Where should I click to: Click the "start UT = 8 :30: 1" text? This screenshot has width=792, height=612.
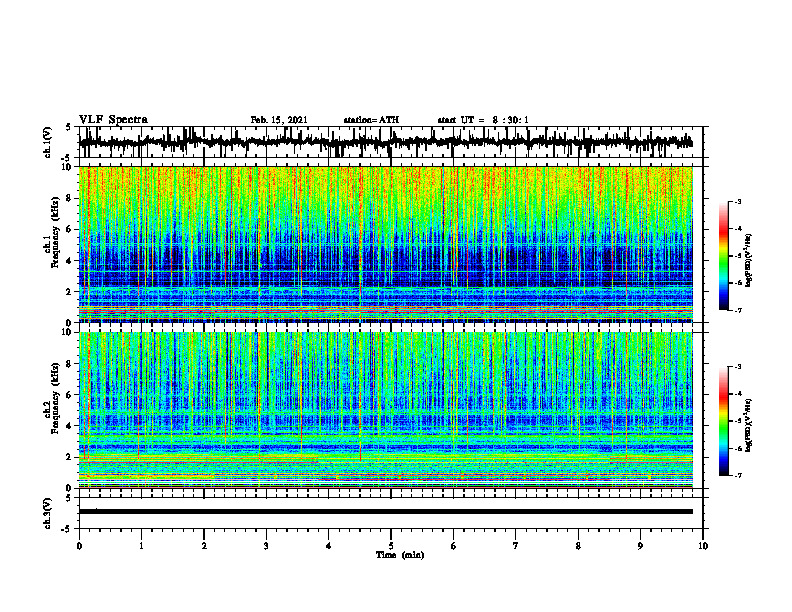(x=483, y=120)
